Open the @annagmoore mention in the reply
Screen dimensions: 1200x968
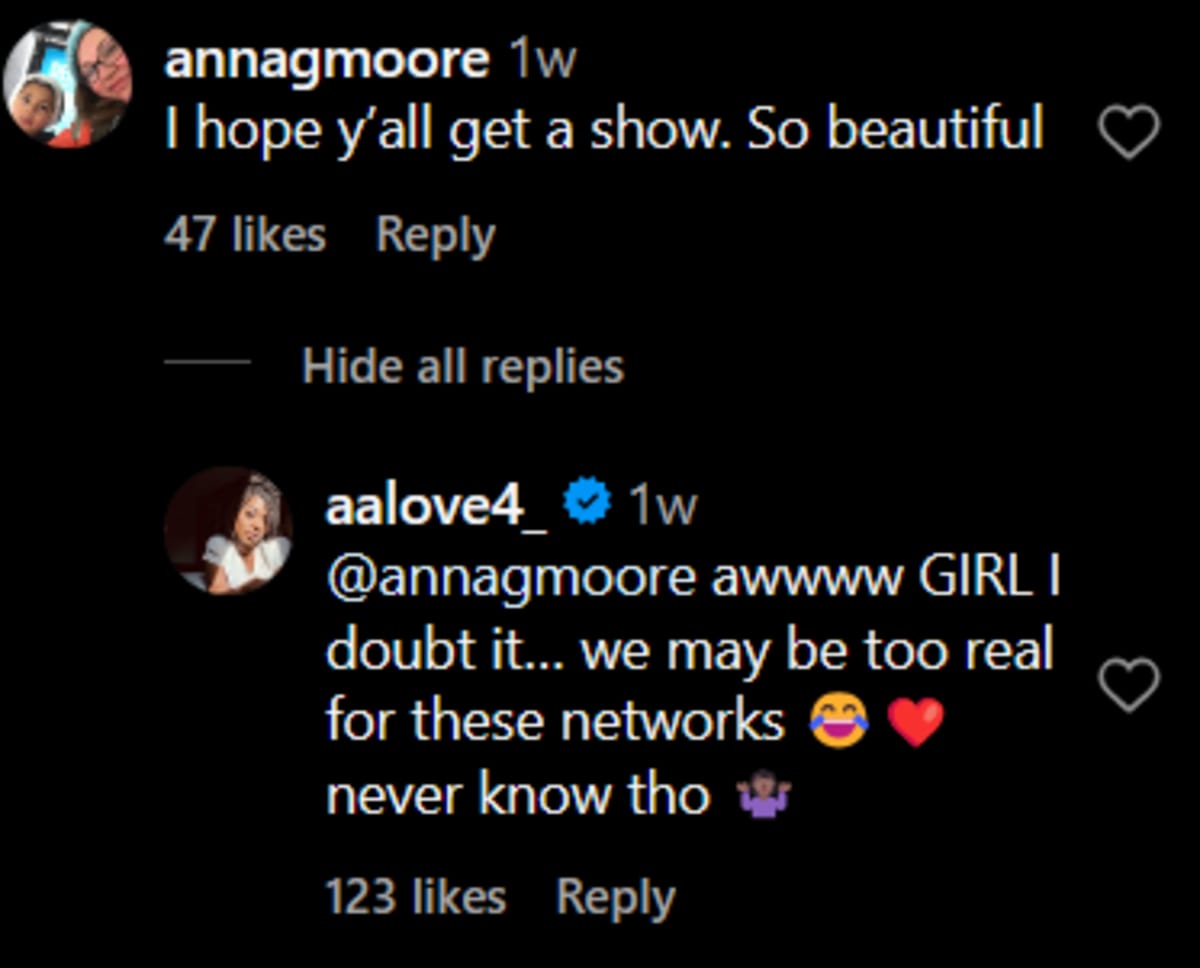click(510, 578)
